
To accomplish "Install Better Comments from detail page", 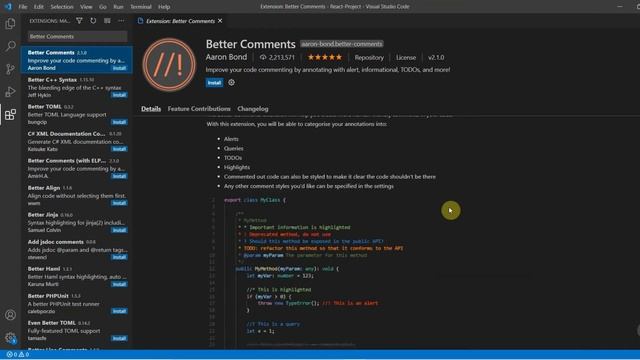I will 214,82.
